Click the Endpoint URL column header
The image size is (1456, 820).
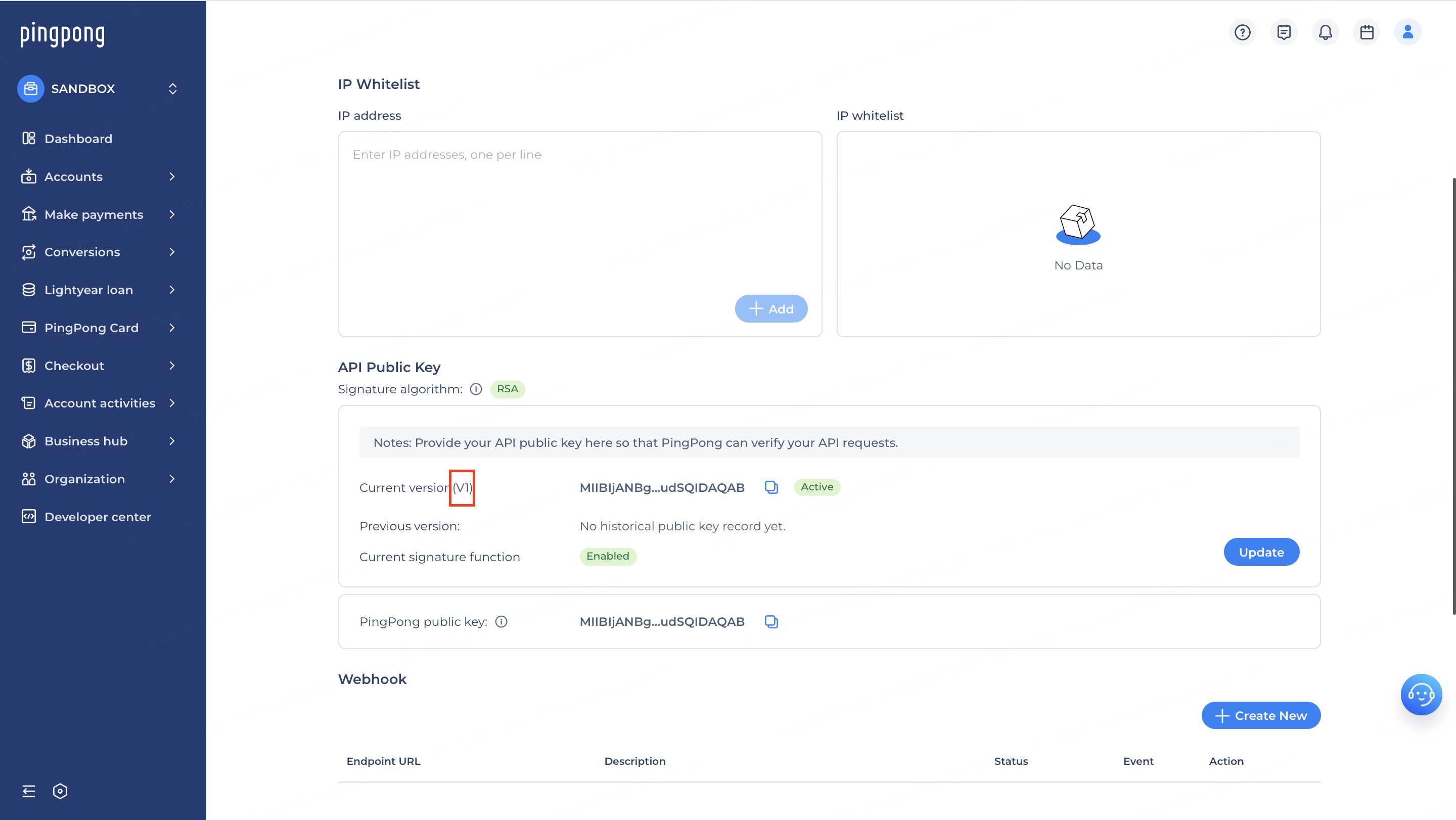[x=383, y=761]
